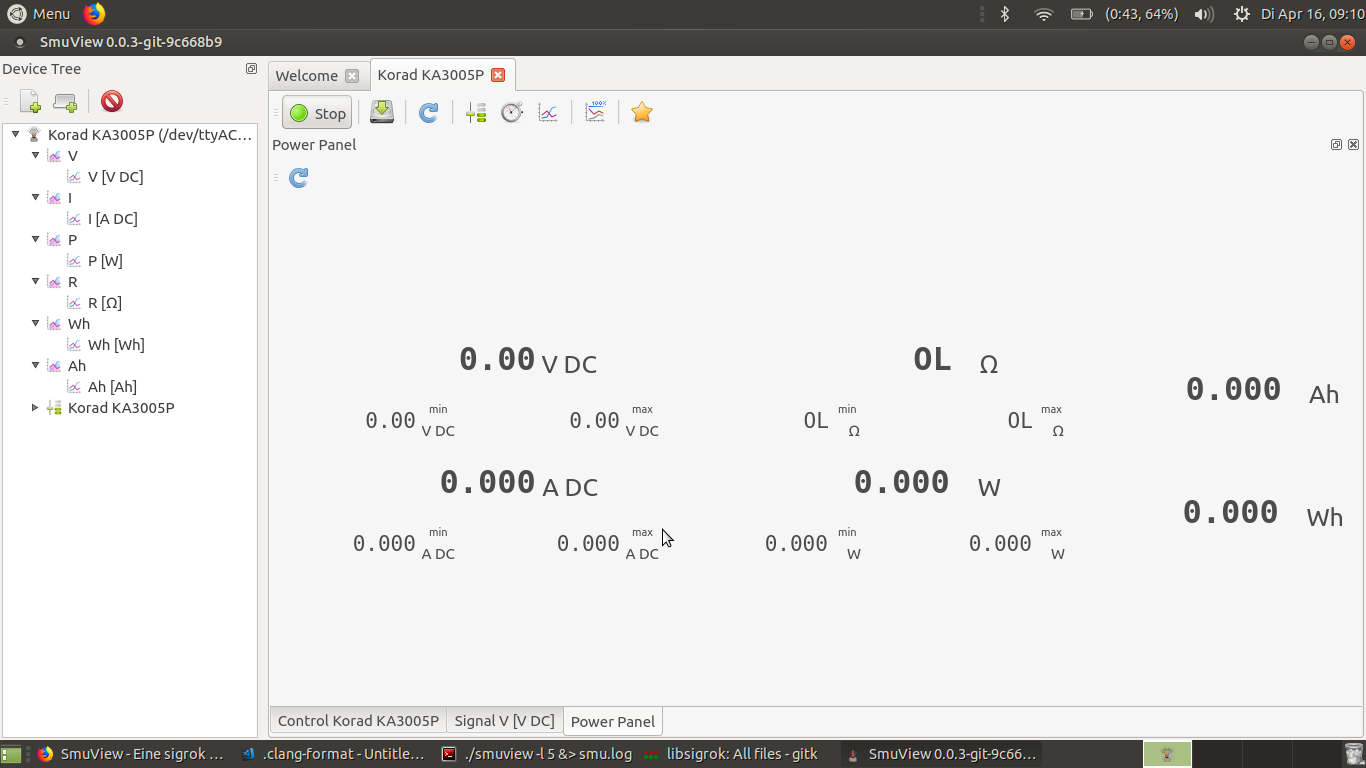Collapse the R channel group
1366x768 pixels.
[x=36, y=281]
